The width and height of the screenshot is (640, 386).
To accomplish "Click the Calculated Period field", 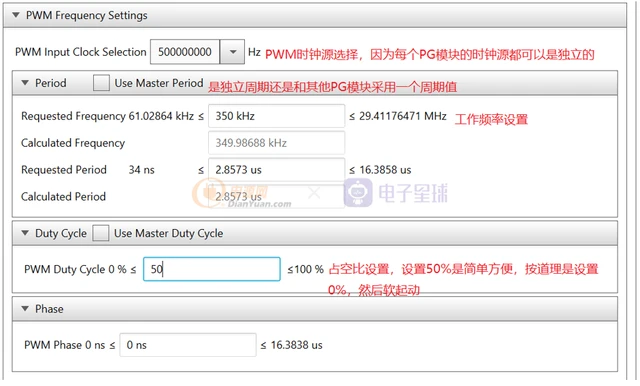I will (276, 197).
